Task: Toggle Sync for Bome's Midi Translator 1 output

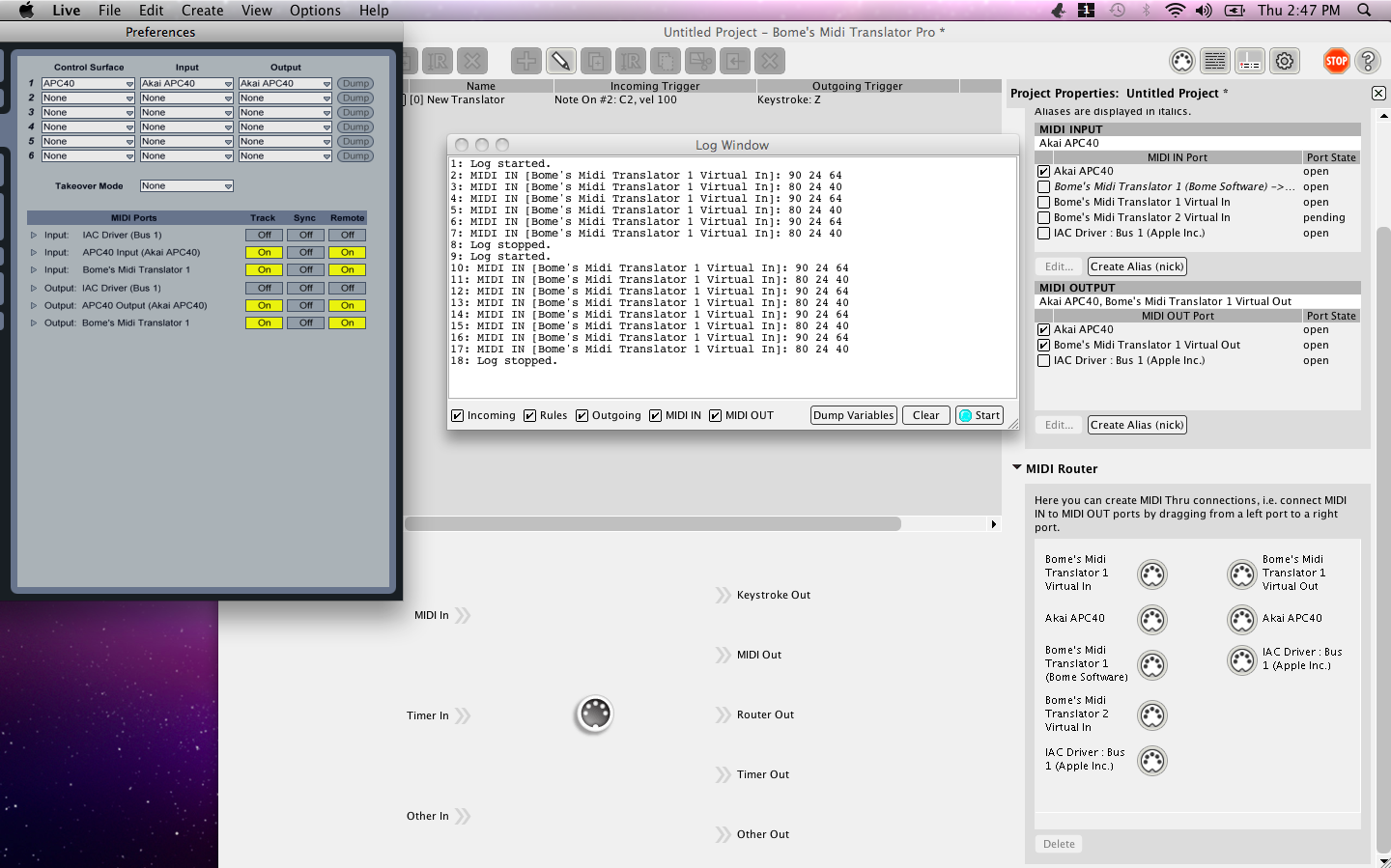Action: (306, 323)
